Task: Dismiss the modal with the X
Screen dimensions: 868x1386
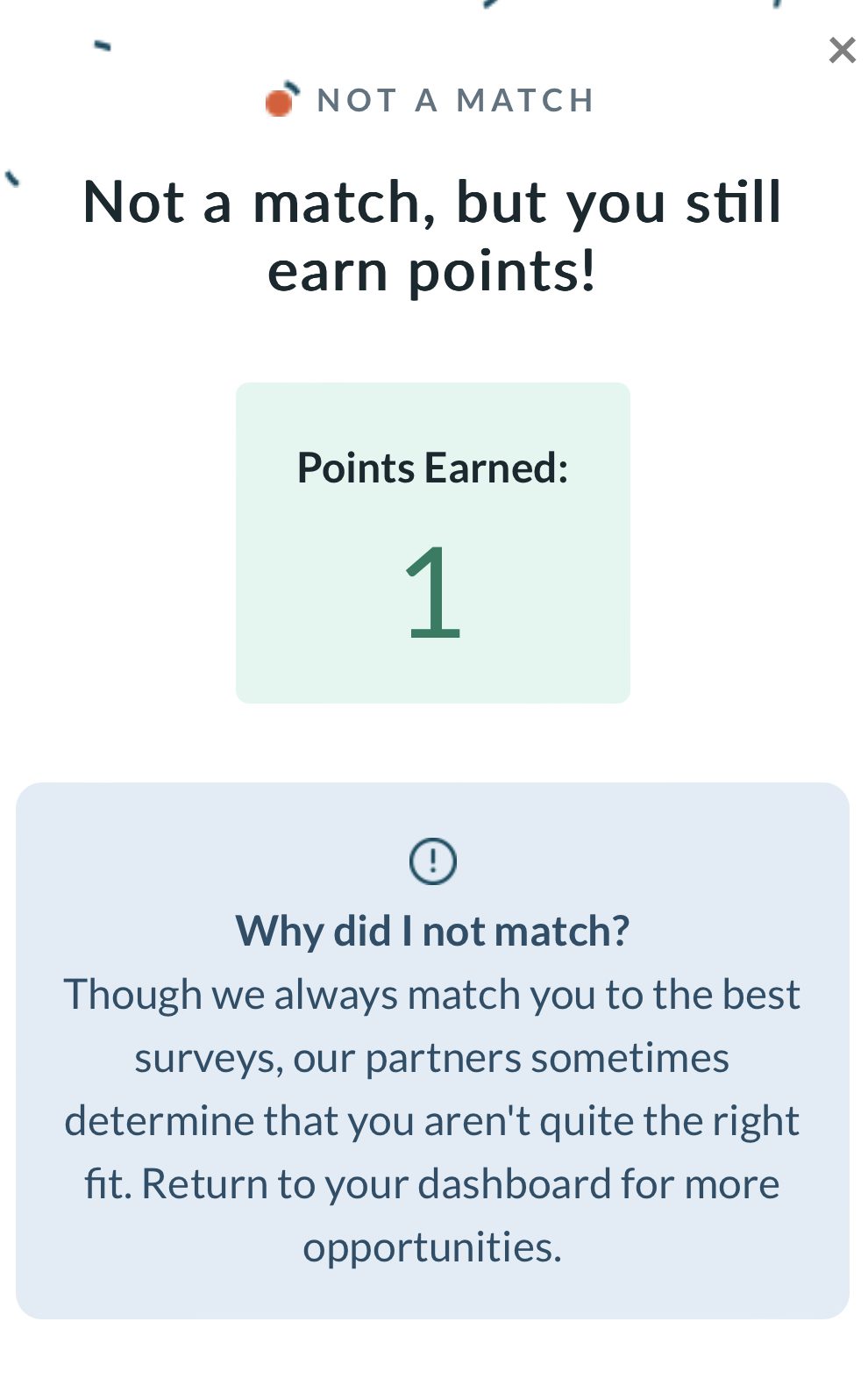Action: click(x=842, y=50)
